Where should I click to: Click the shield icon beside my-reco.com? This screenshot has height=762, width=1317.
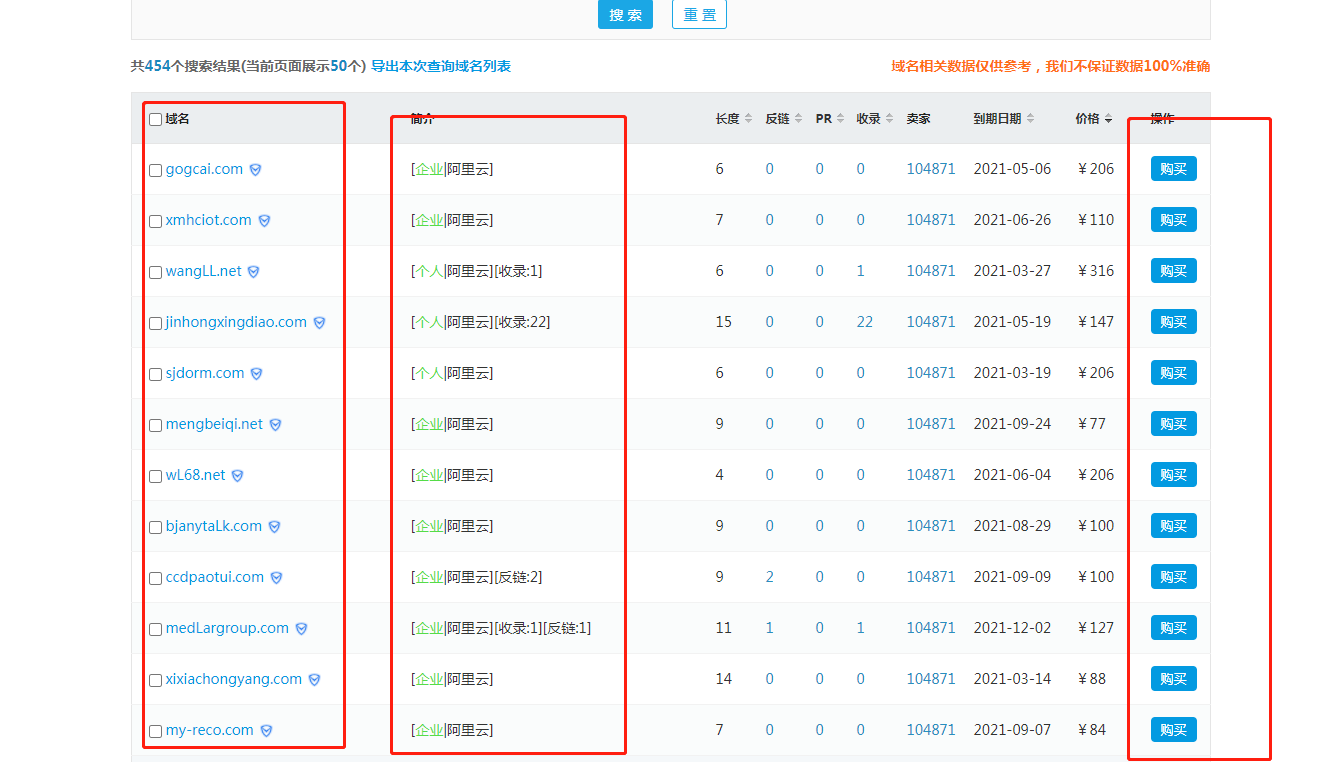pos(266,731)
